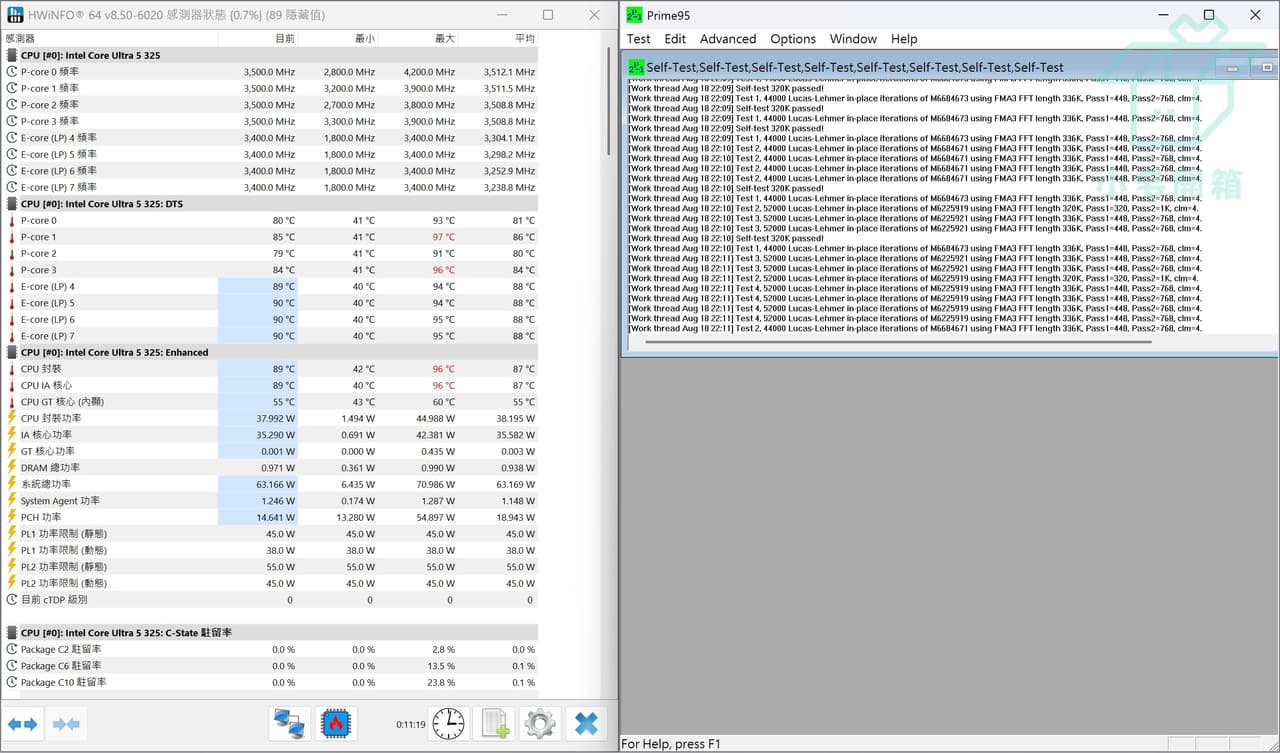Image resolution: width=1280 pixels, height=753 pixels.
Task: Click the blue expand-columns arrows in HWiNFO toolbar
Action: 23,724
